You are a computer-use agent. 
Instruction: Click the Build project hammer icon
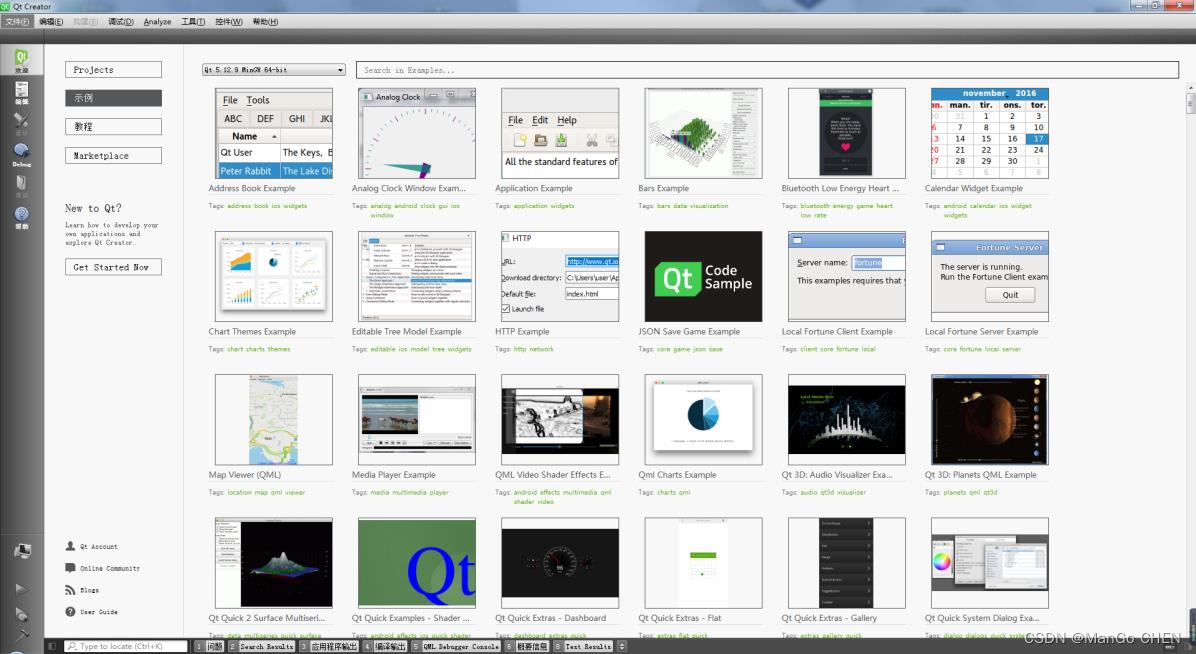click(x=21, y=634)
